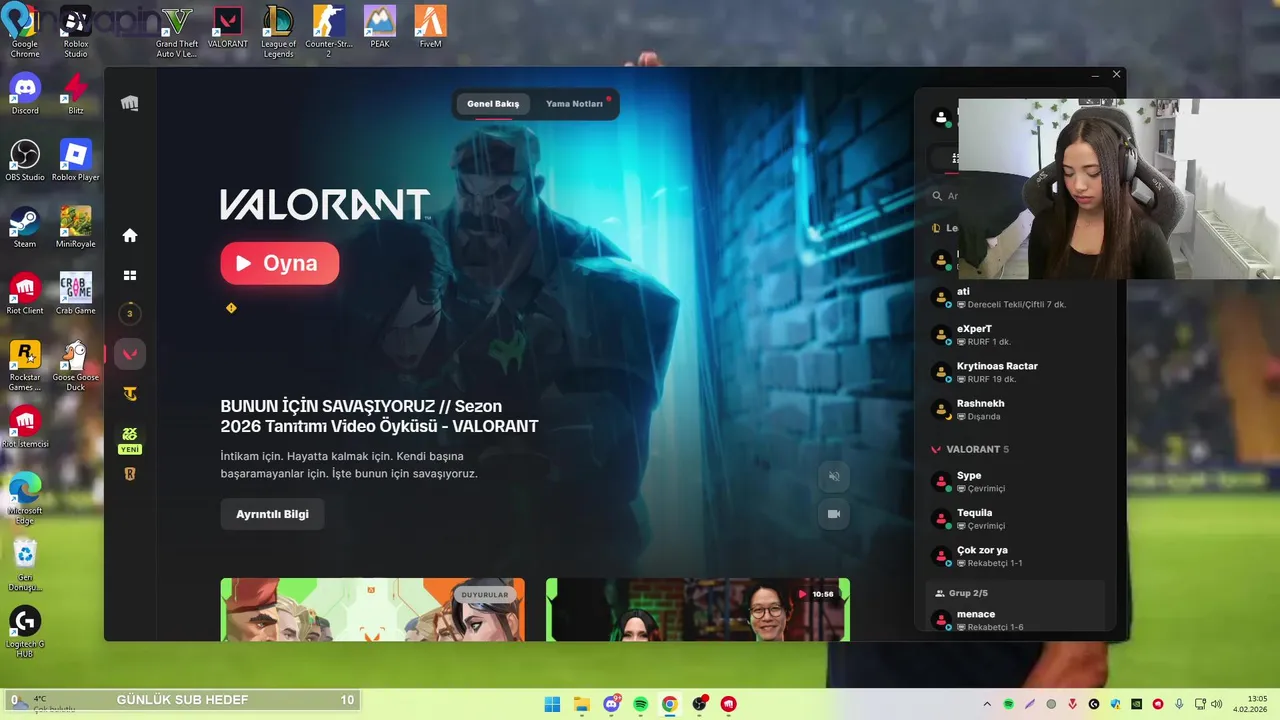The width and height of the screenshot is (1280, 720).
Task: Open the Crab Game desktop shortcut
Action: [x=76, y=294]
